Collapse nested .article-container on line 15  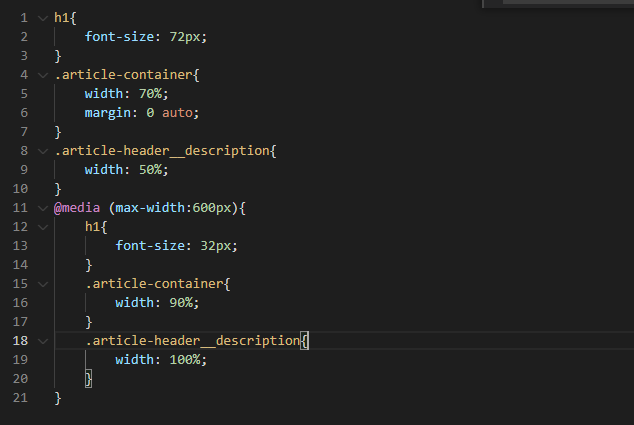point(42,284)
